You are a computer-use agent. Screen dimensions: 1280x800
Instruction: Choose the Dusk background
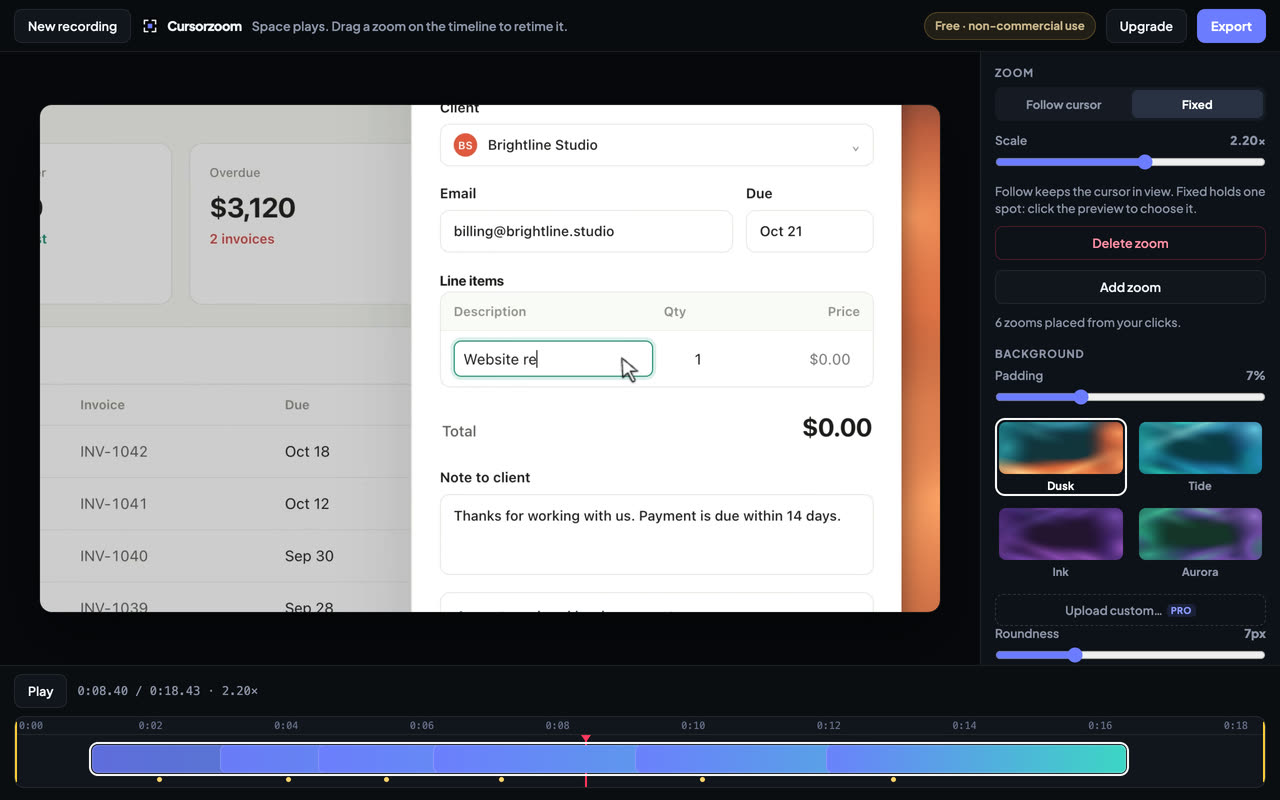click(x=1061, y=457)
